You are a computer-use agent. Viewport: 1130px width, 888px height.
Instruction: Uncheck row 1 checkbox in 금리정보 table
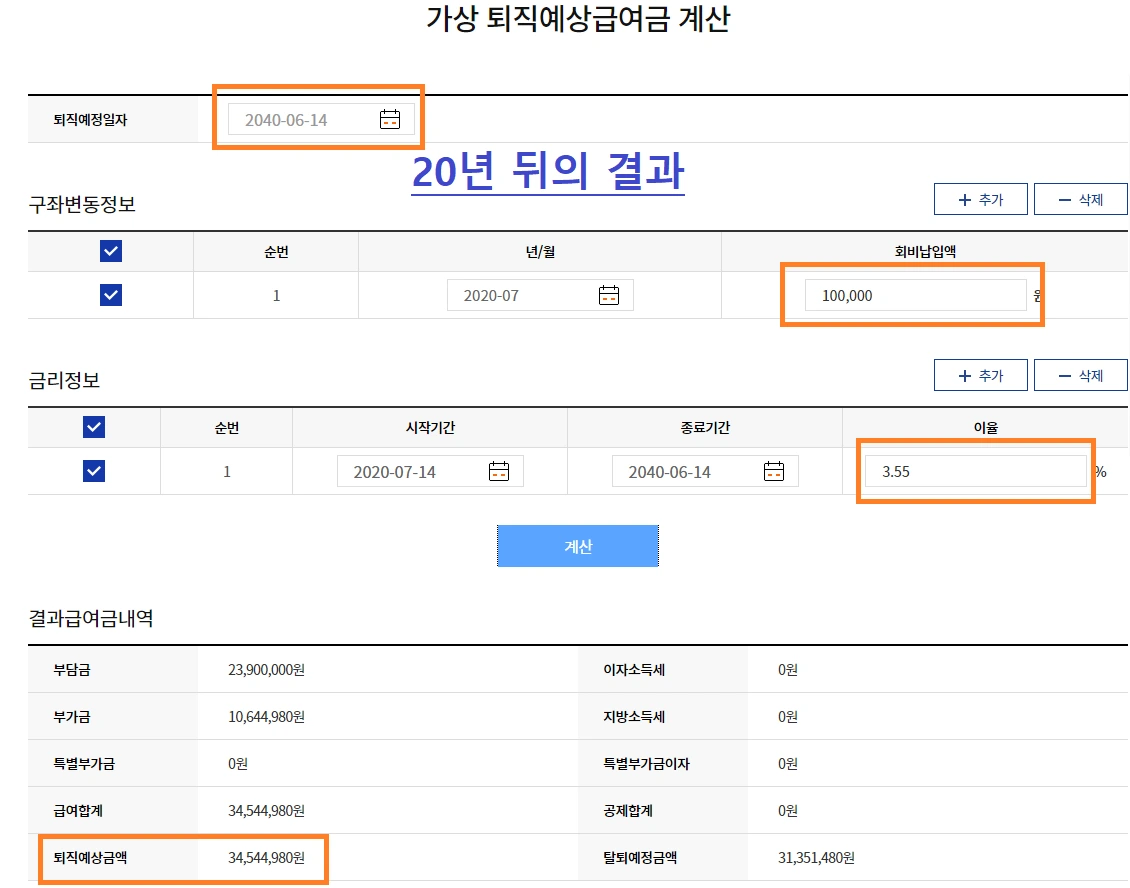tap(92, 470)
